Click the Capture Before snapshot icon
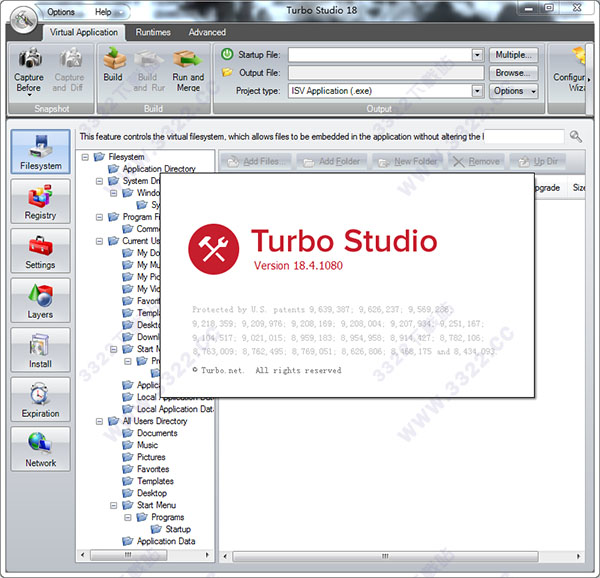This screenshot has height=578, width=600. click(30, 57)
